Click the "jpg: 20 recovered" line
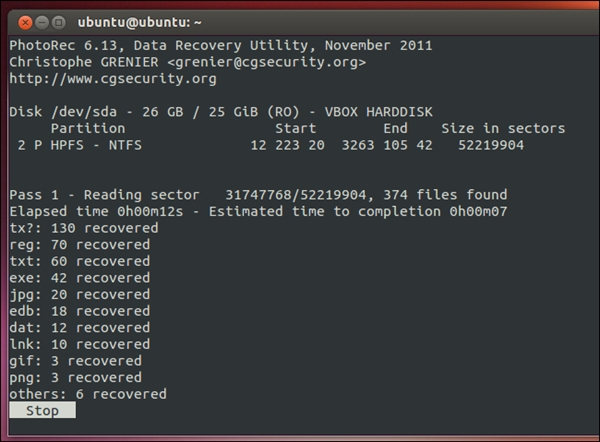 click(79, 295)
